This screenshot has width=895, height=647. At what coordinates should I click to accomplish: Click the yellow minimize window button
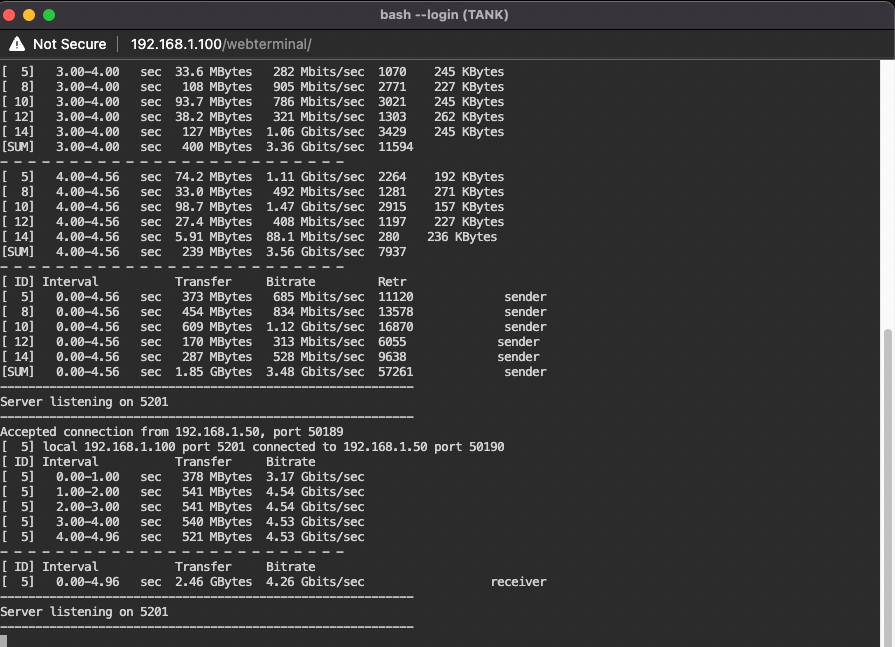[x=29, y=15]
